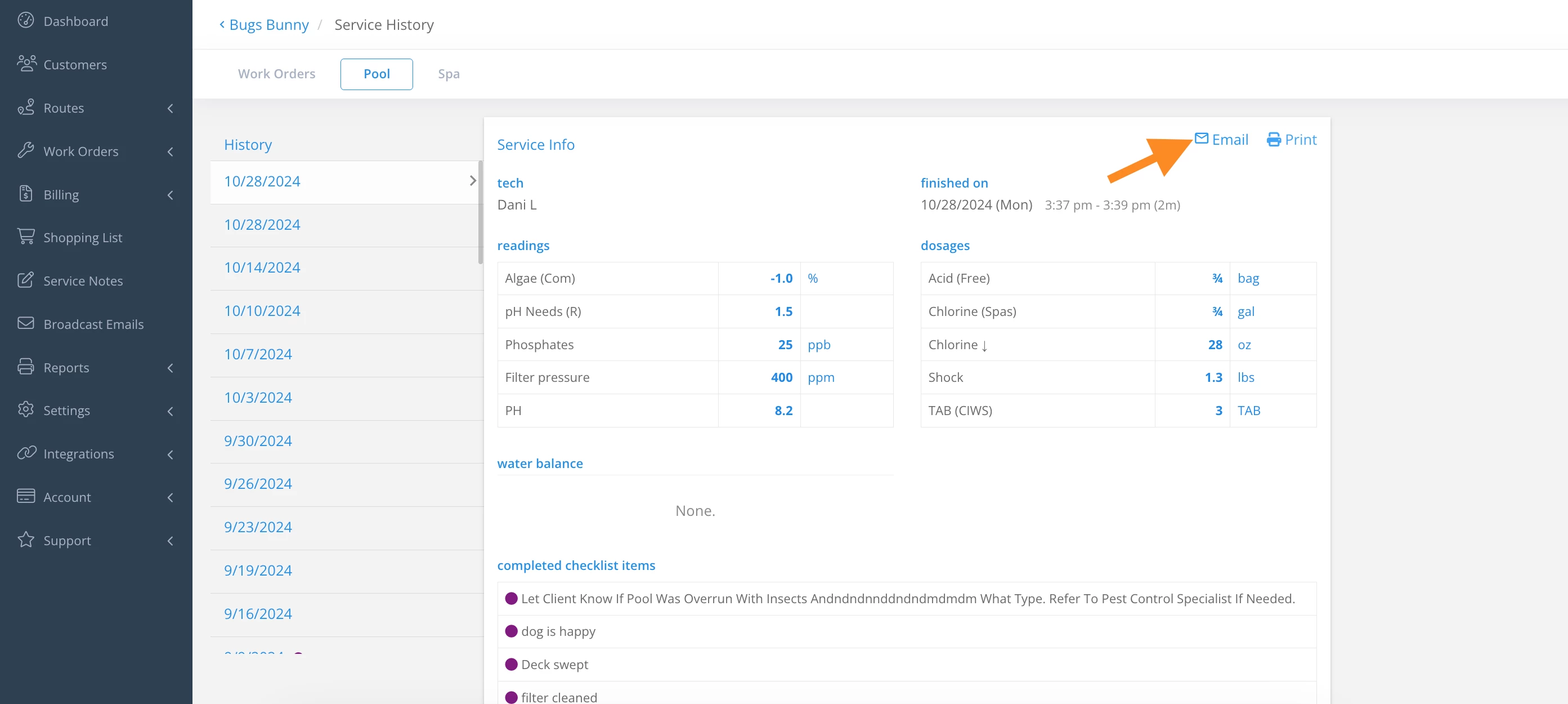Open the 10/14/2024 history entry

[262, 268]
